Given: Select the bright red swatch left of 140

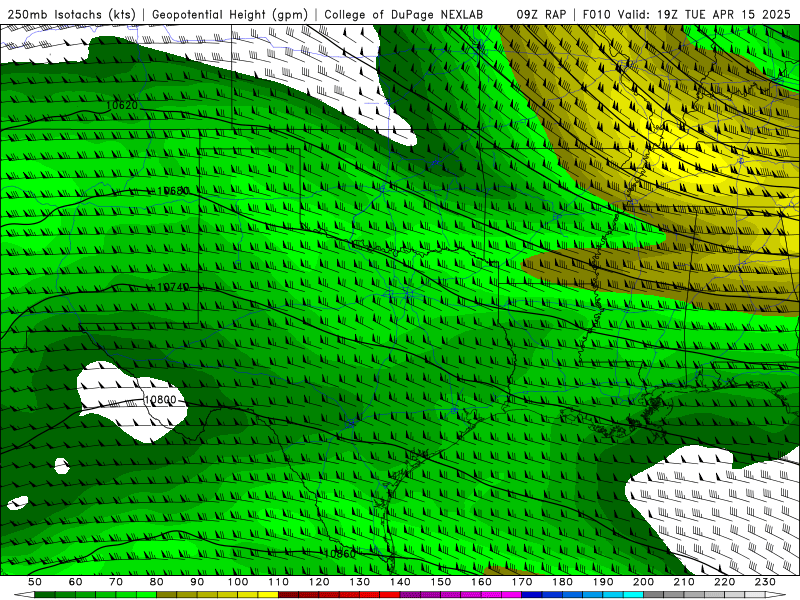Looking at the screenshot, I should pyautogui.click(x=390, y=594).
